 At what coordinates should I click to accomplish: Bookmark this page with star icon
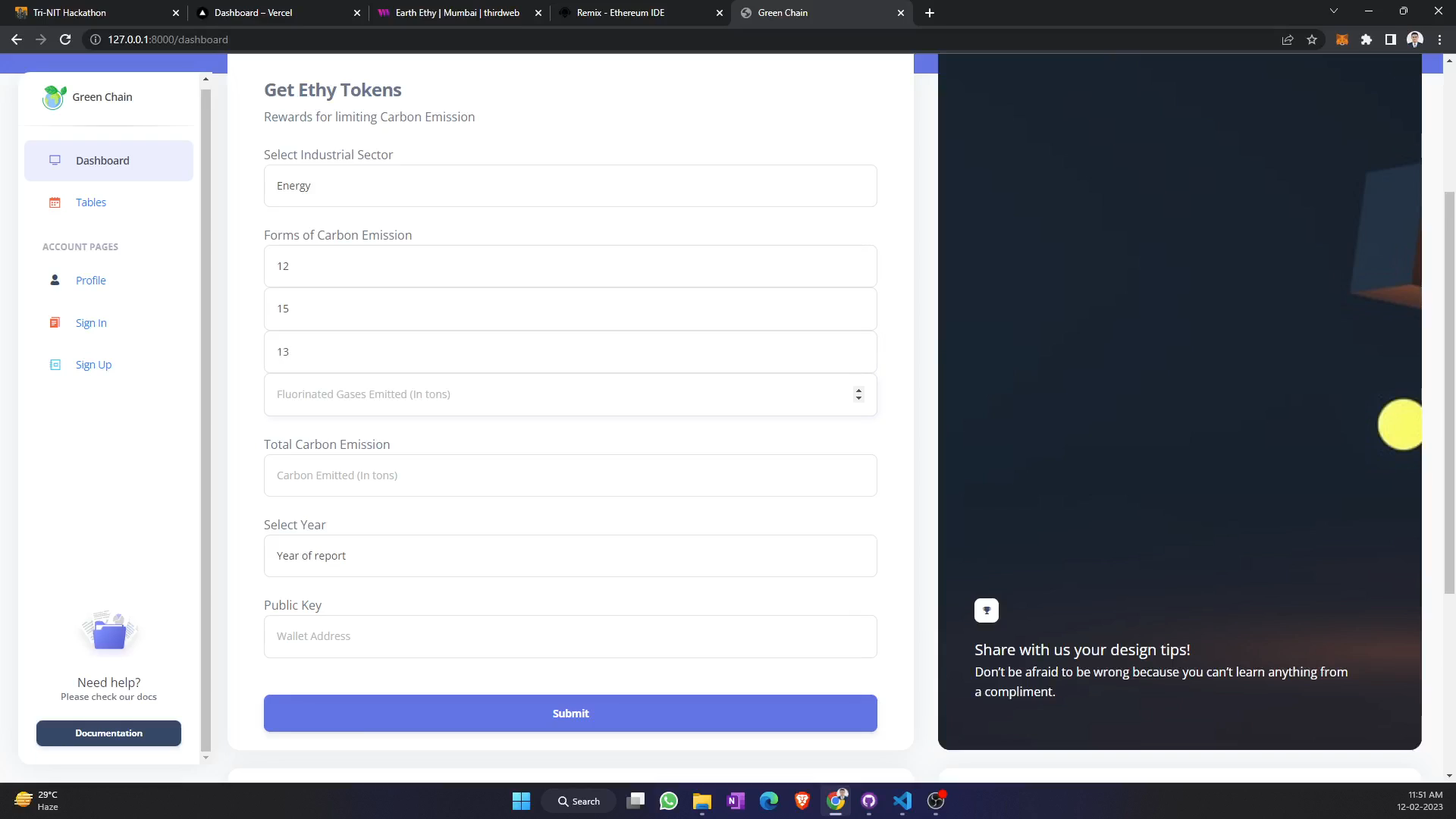point(1312,39)
